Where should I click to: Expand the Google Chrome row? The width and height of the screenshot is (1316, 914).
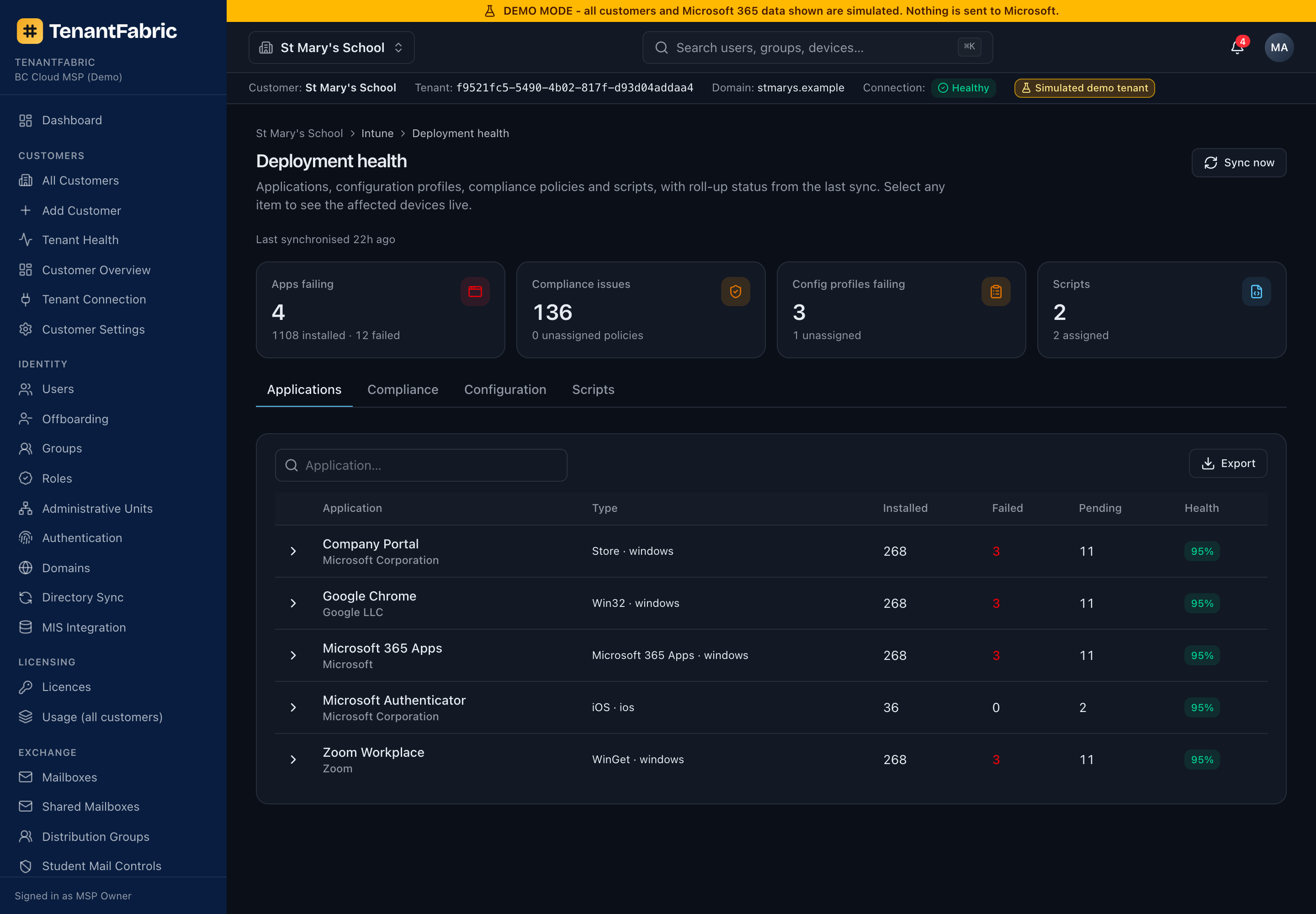pyautogui.click(x=293, y=603)
